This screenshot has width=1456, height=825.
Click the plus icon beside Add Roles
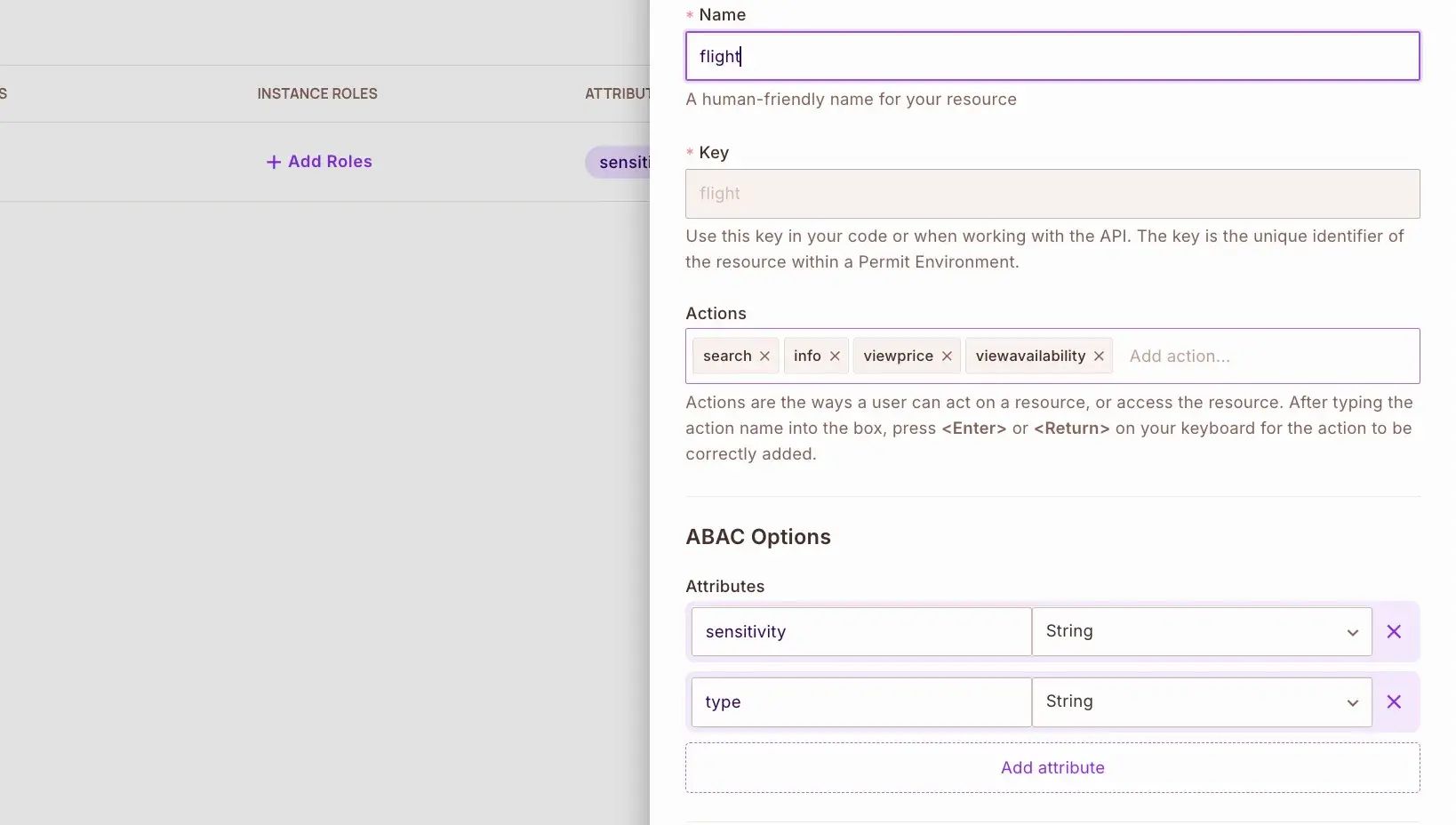pos(274,162)
